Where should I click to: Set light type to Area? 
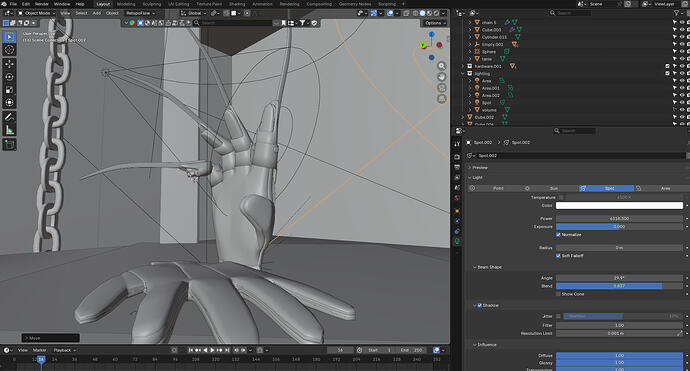pyautogui.click(x=661, y=188)
